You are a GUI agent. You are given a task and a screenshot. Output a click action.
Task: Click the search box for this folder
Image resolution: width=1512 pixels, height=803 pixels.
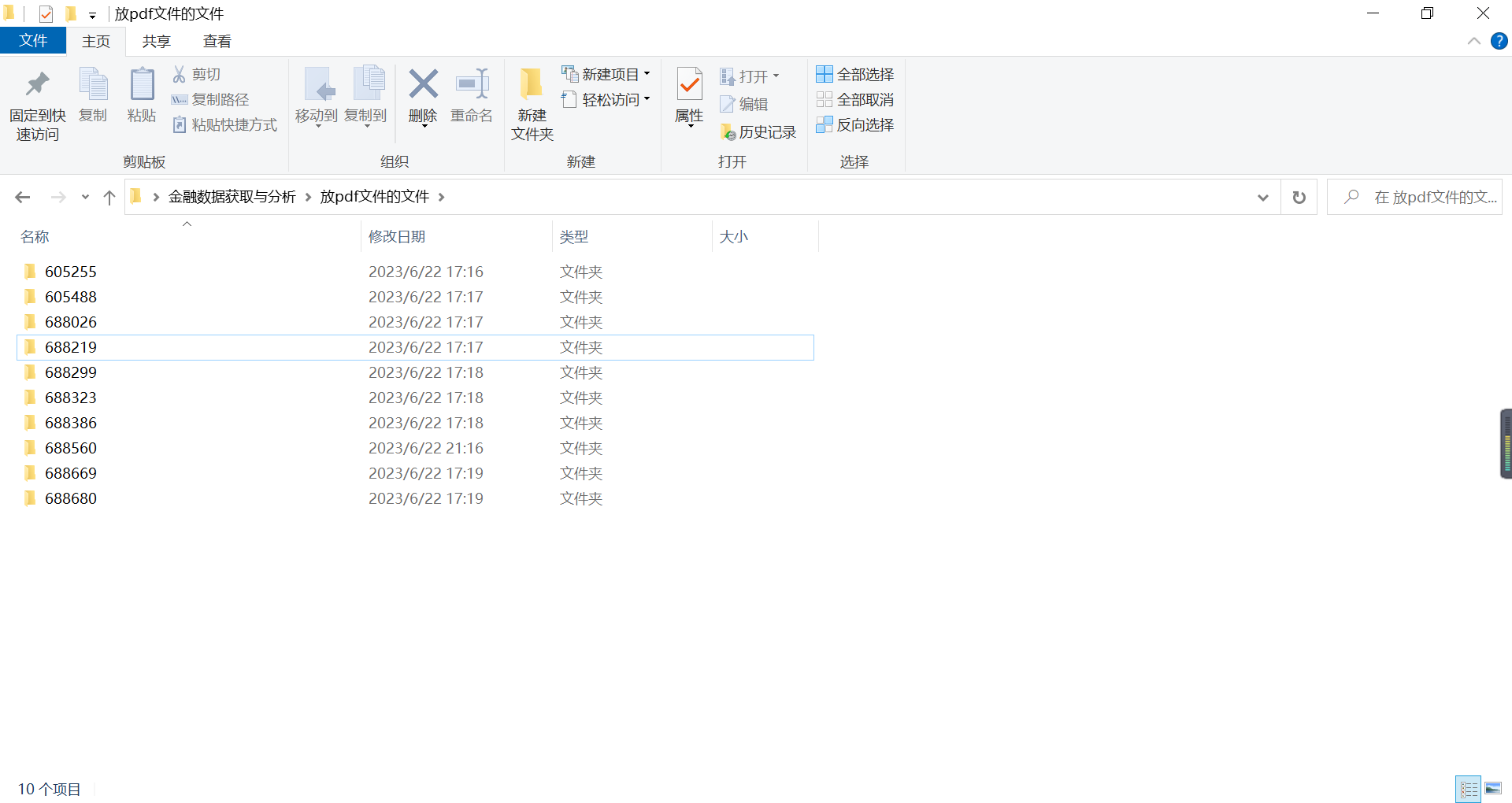[x=1415, y=197]
